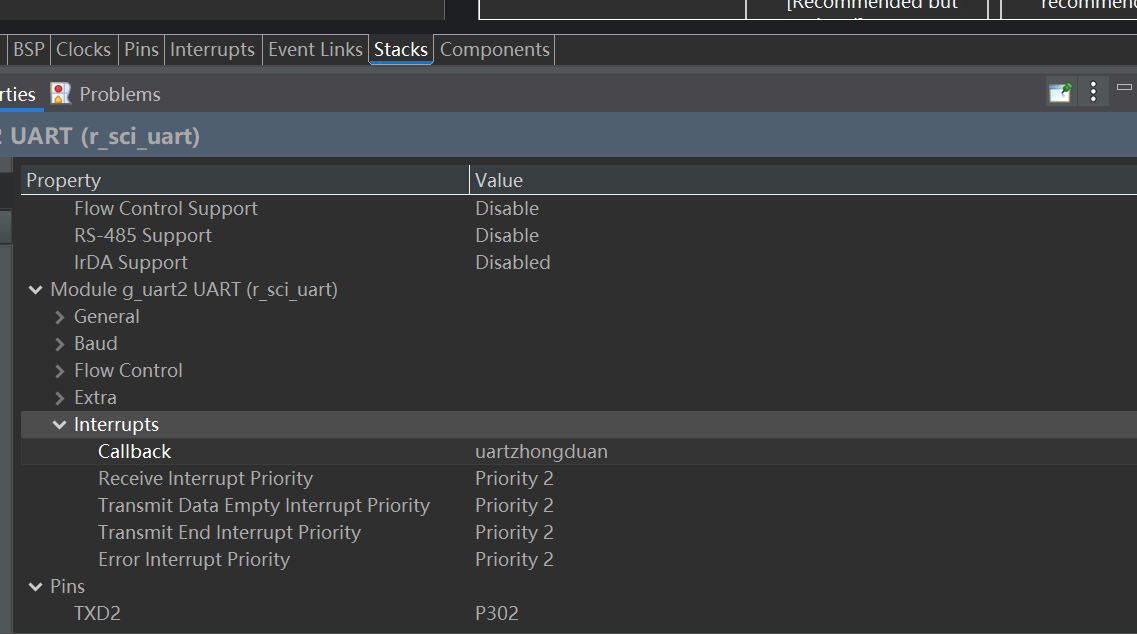
Task: Collapse the Pins section
Action: (35, 587)
